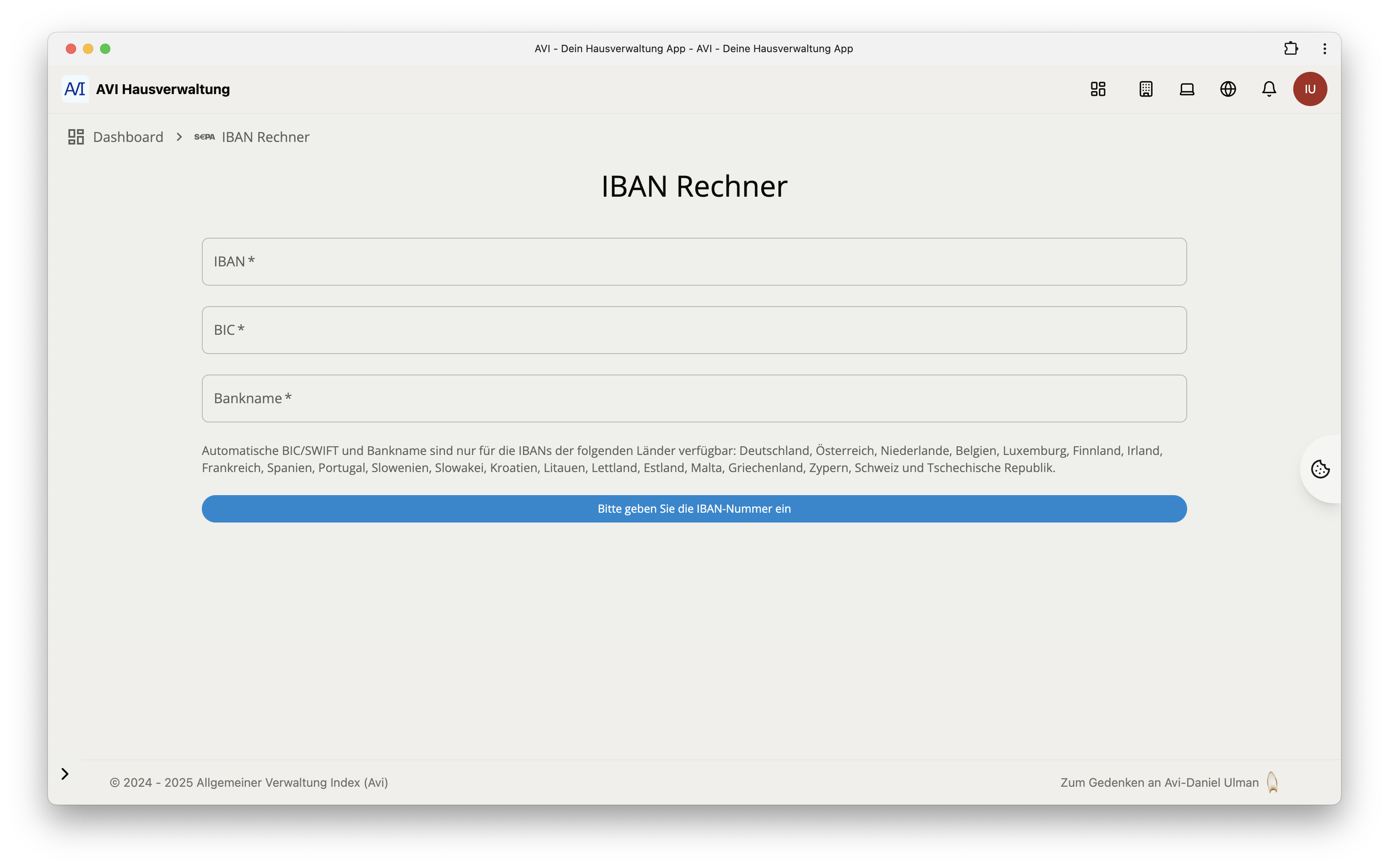Screen dimensions: 1389x868
Task: Click the AVI Hausverwaltung title
Action: tap(163, 89)
